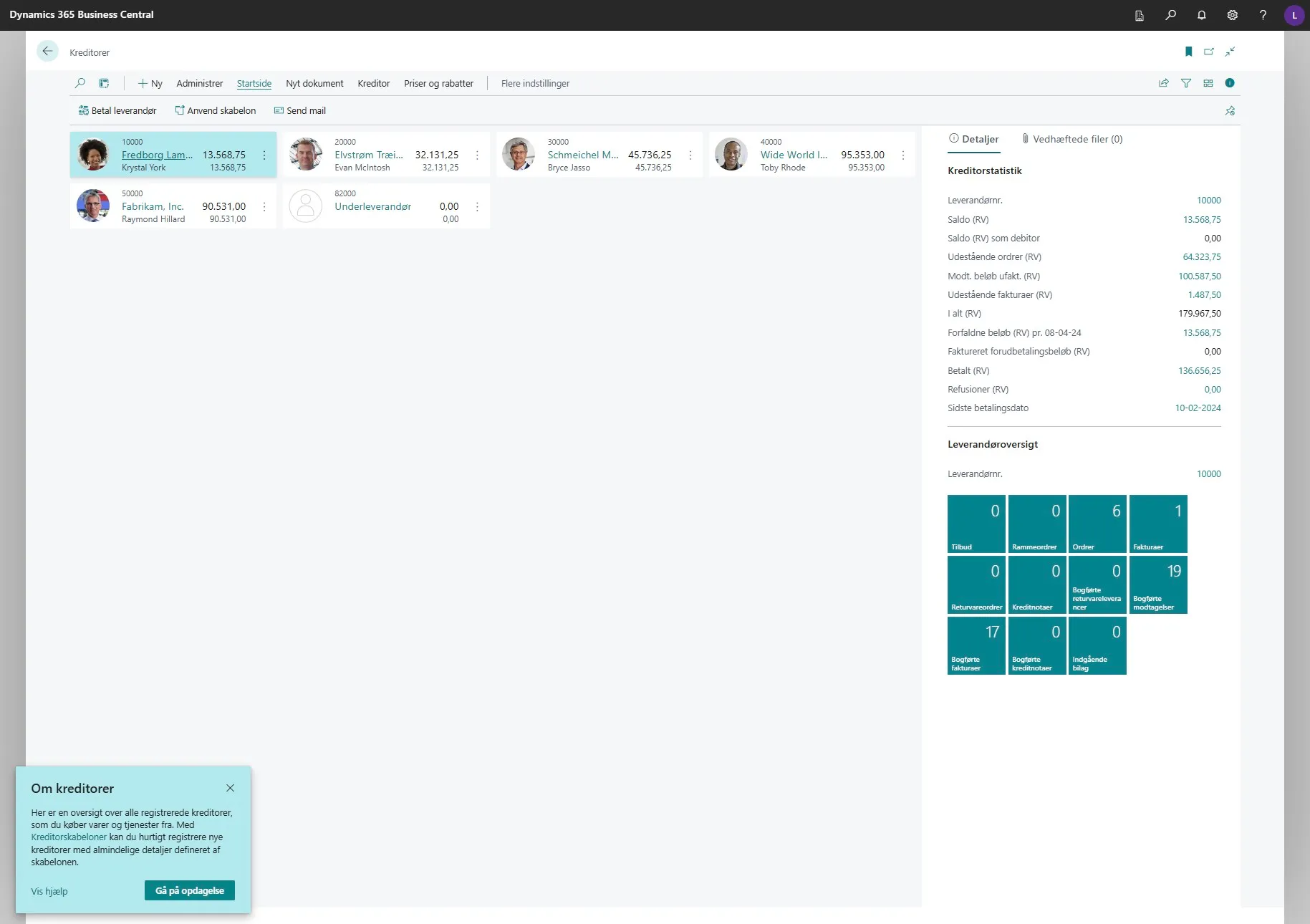
Task: Bookmark the Kreditorer page
Action: [1189, 52]
